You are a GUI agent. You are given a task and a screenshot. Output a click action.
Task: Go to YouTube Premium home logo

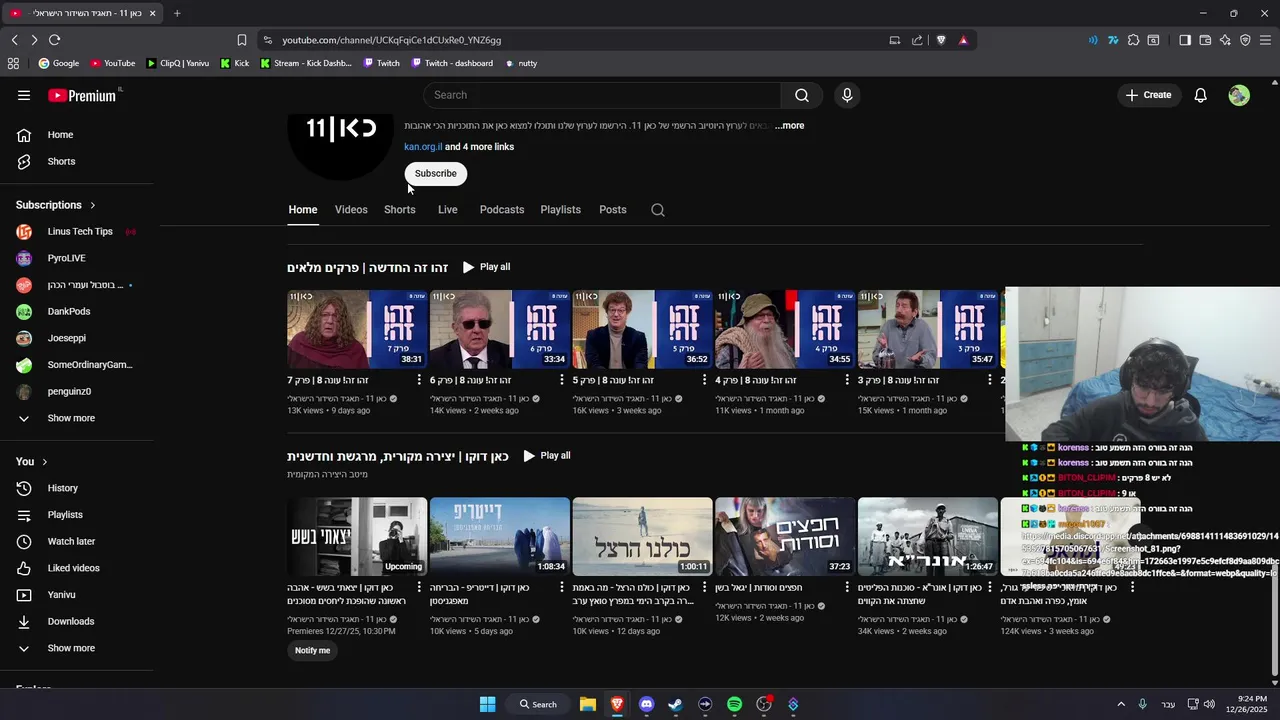coord(83,95)
